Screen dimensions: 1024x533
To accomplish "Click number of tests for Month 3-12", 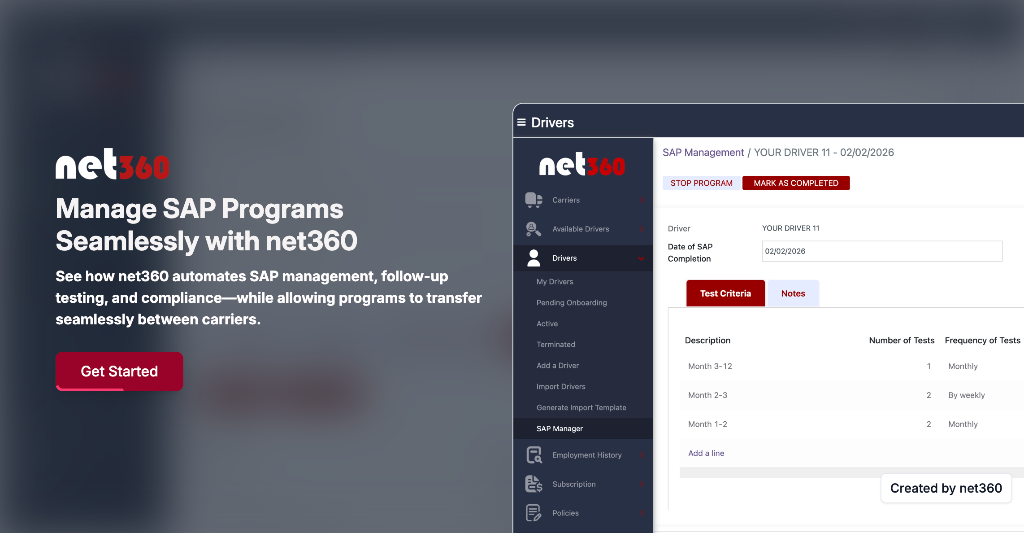I will point(929,366).
